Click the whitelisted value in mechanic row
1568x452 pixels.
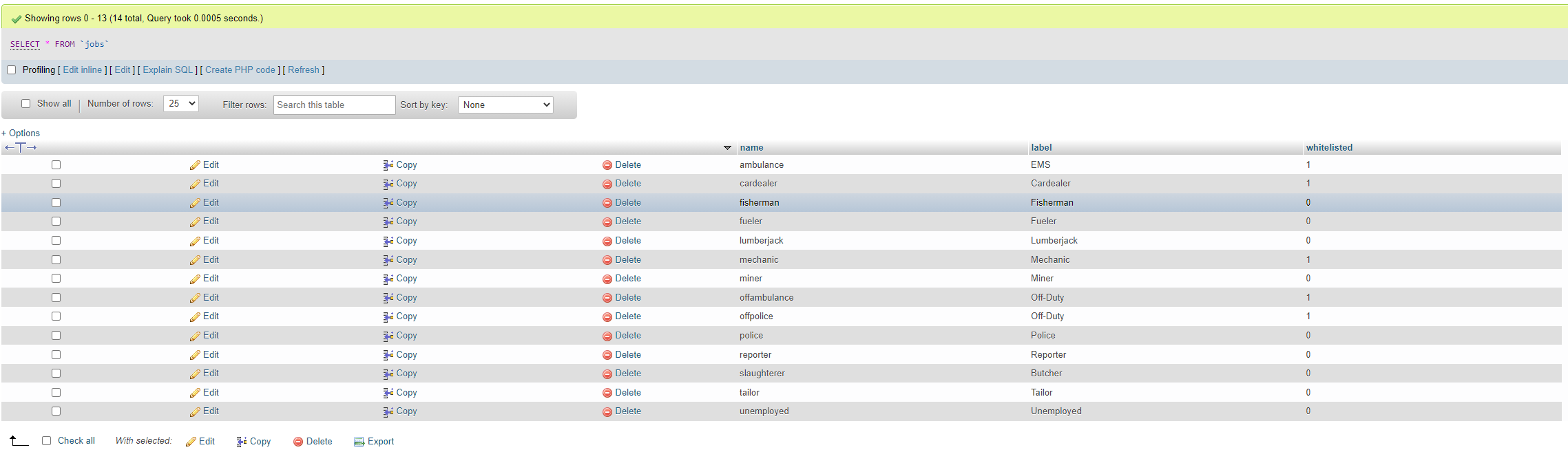tap(1308, 260)
